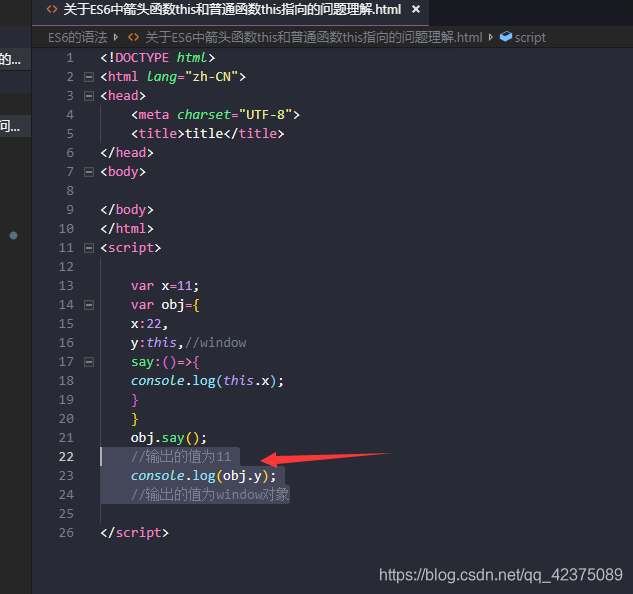Click the '</html>' closing tag
Viewport: 633px width, 594px height.
coord(127,229)
